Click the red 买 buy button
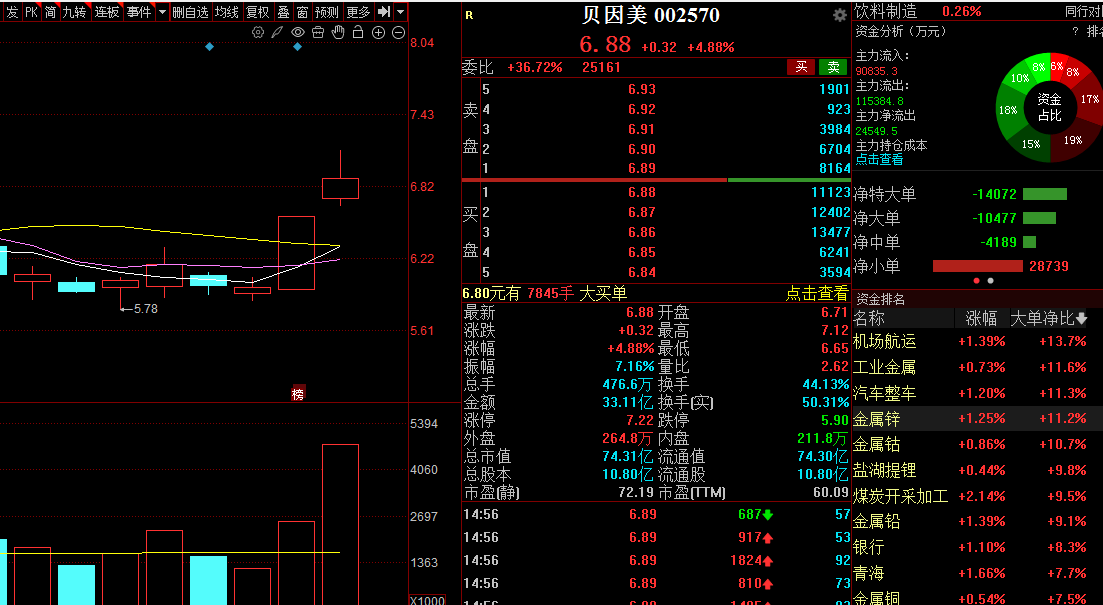 point(801,67)
